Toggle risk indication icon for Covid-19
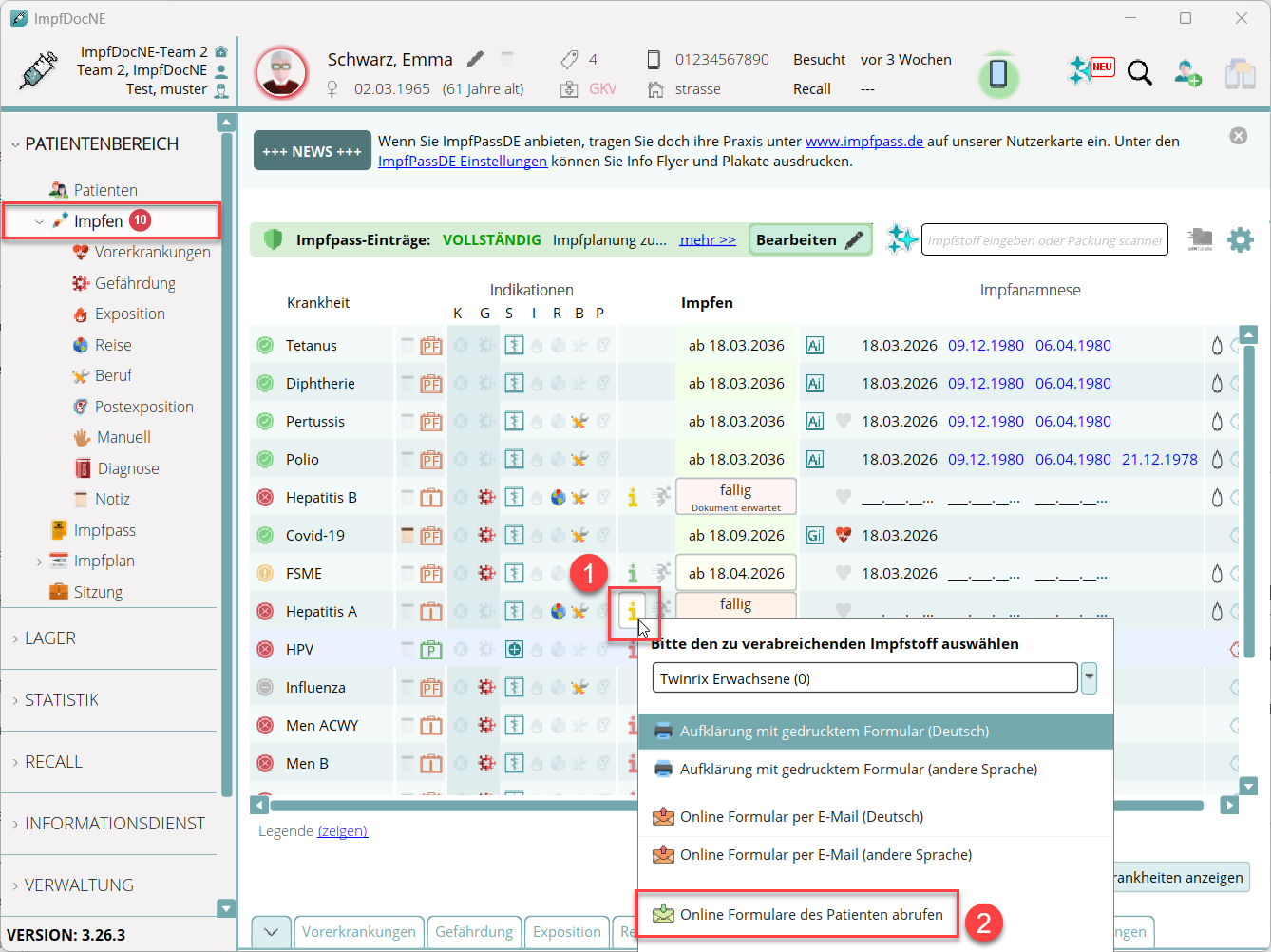The image size is (1271, 952). (486, 535)
